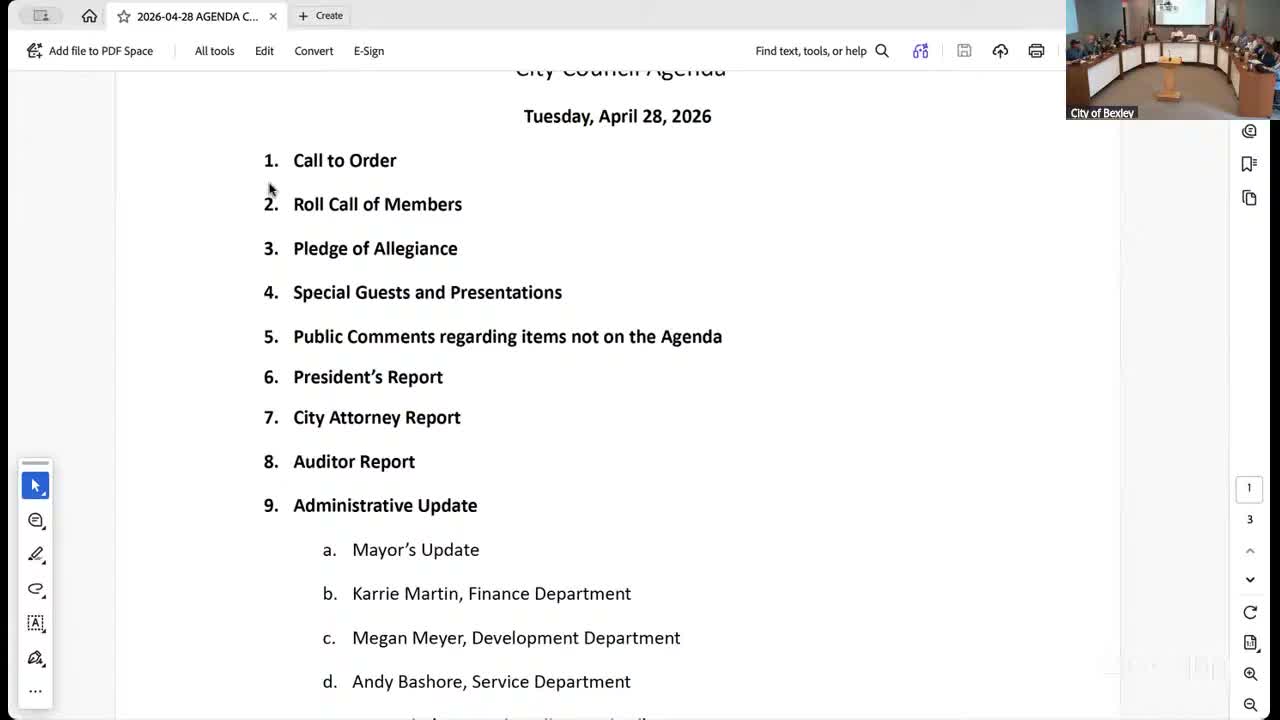This screenshot has width=1280, height=720.
Task: Choose the Select arrow tool
Action: point(35,485)
